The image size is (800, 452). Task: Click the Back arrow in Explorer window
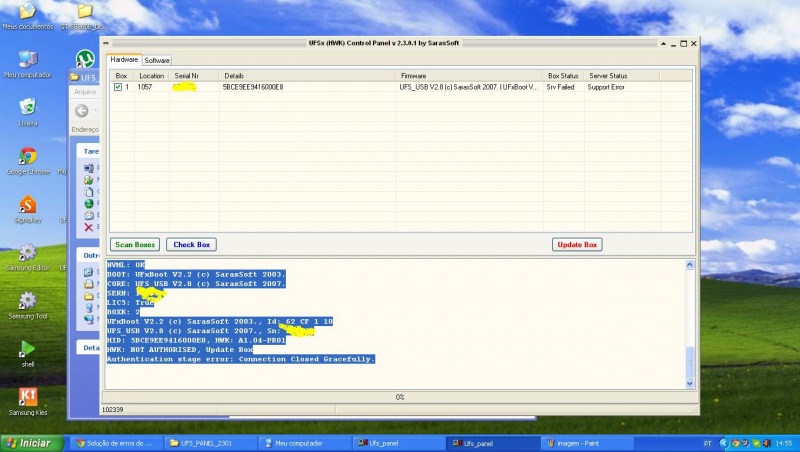click(82, 111)
